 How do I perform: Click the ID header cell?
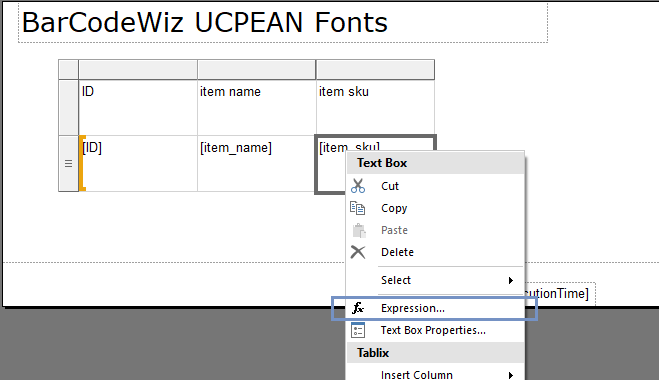(138, 108)
